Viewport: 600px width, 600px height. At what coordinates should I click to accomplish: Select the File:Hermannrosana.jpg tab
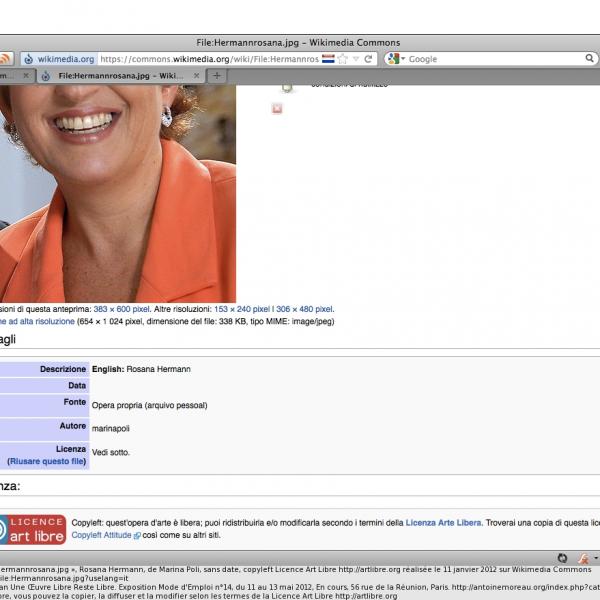(120, 76)
